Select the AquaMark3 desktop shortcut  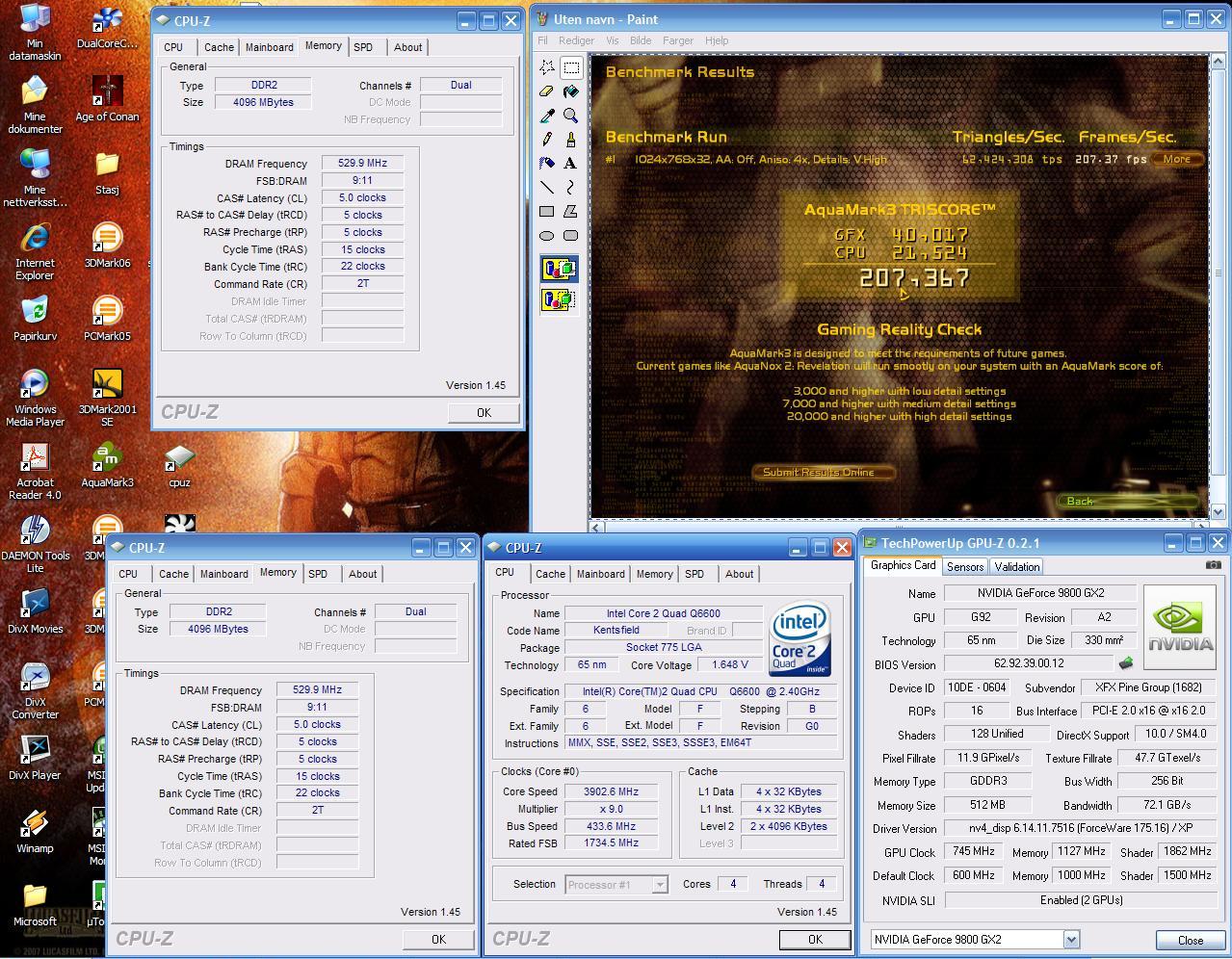[x=107, y=465]
